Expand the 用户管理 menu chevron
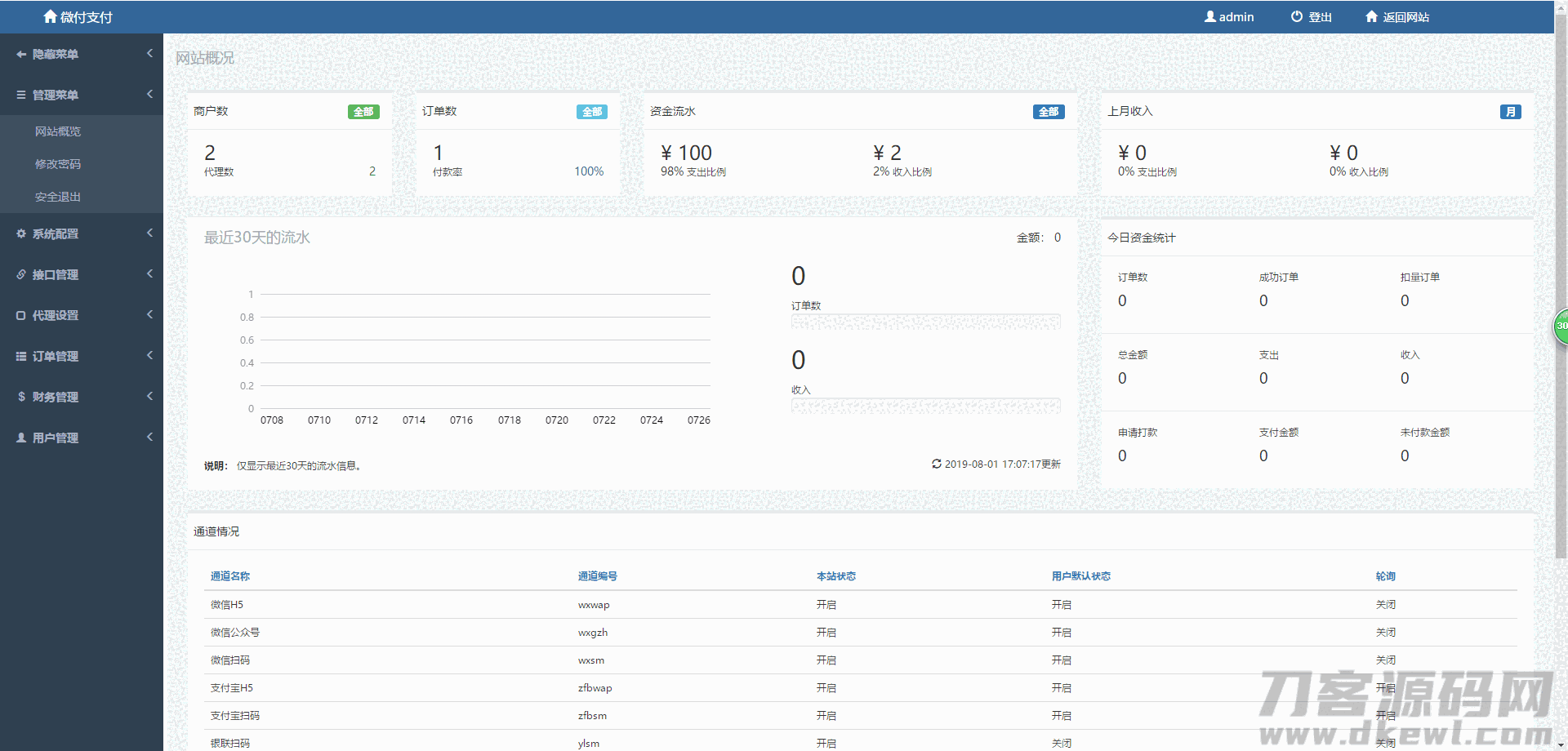The width and height of the screenshot is (1568, 751). (x=149, y=437)
